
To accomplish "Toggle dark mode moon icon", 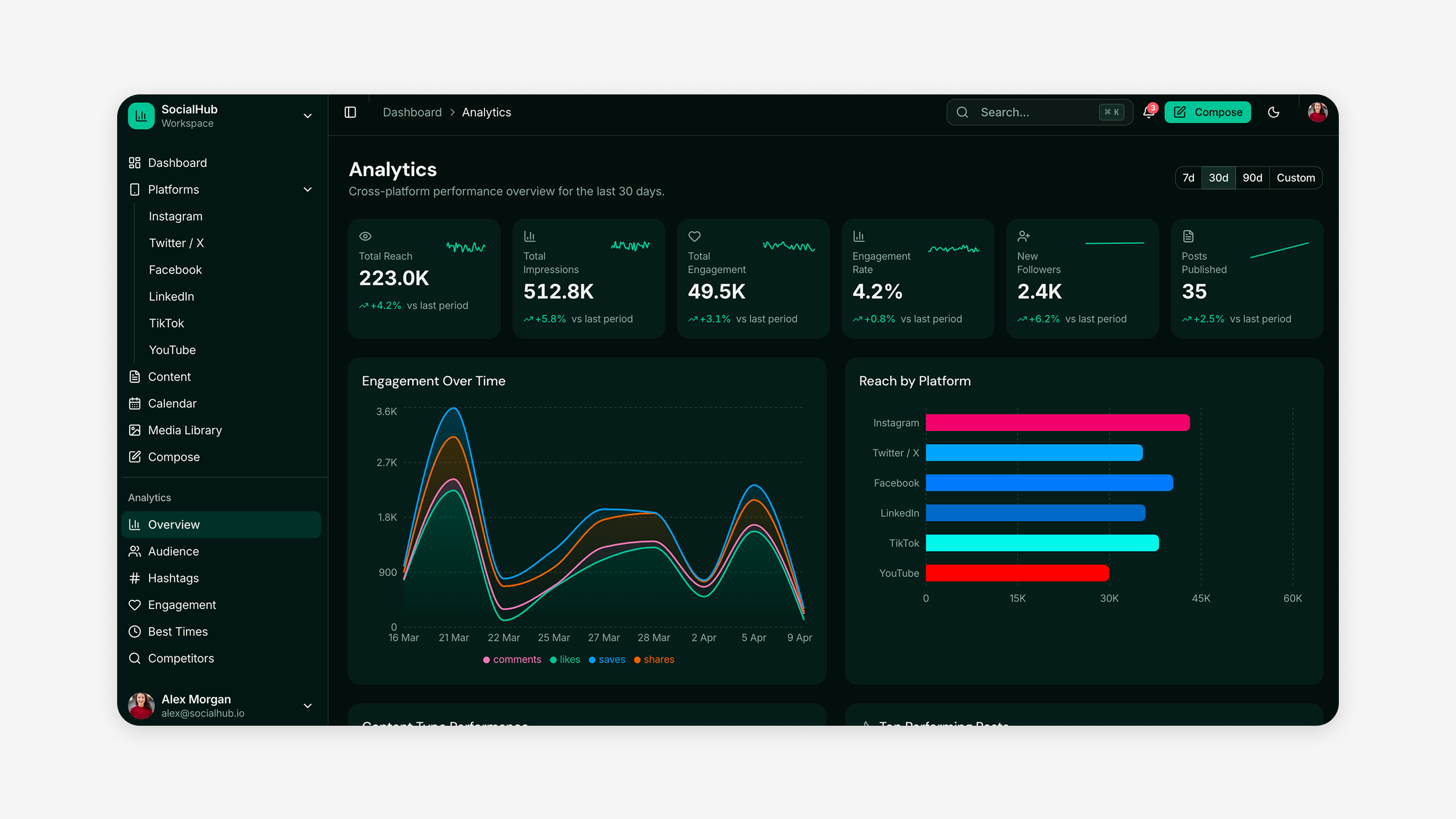I will [x=1273, y=112].
